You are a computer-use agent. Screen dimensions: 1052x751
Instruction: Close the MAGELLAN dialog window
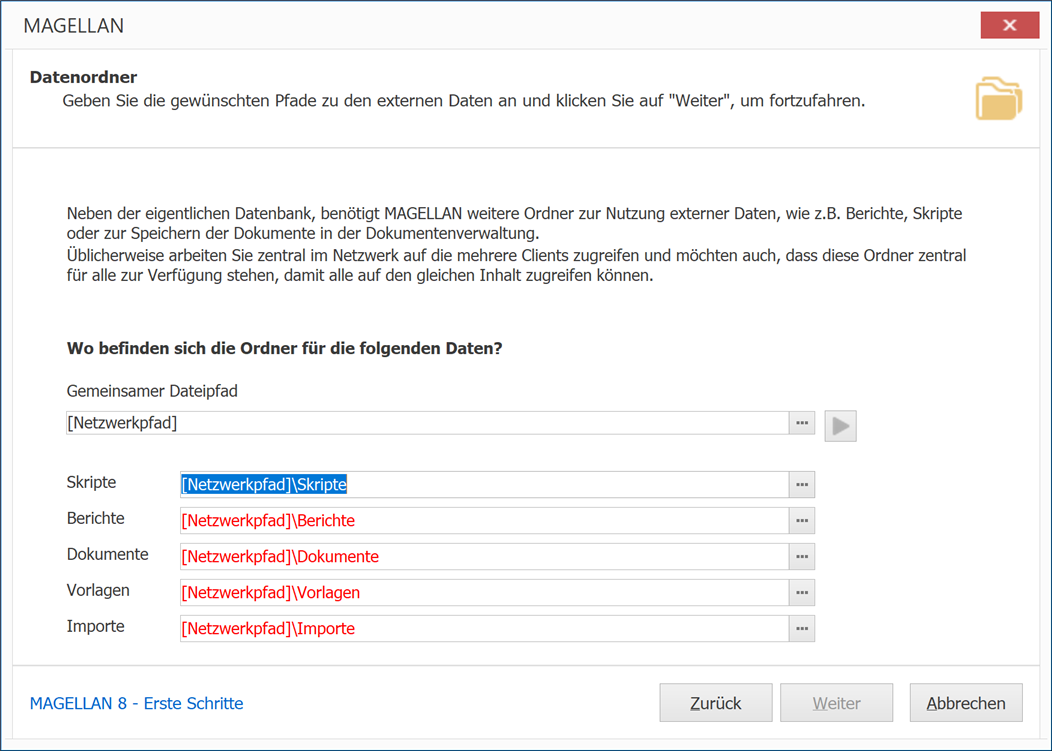pyautogui.click(x=1010, y=26)
